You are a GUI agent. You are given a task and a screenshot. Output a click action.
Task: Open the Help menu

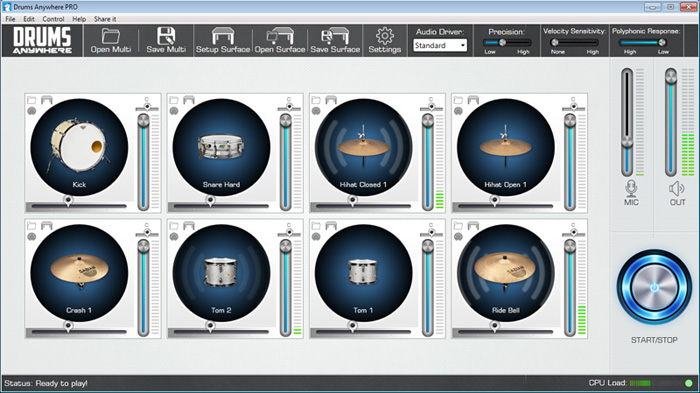[79, 19]
